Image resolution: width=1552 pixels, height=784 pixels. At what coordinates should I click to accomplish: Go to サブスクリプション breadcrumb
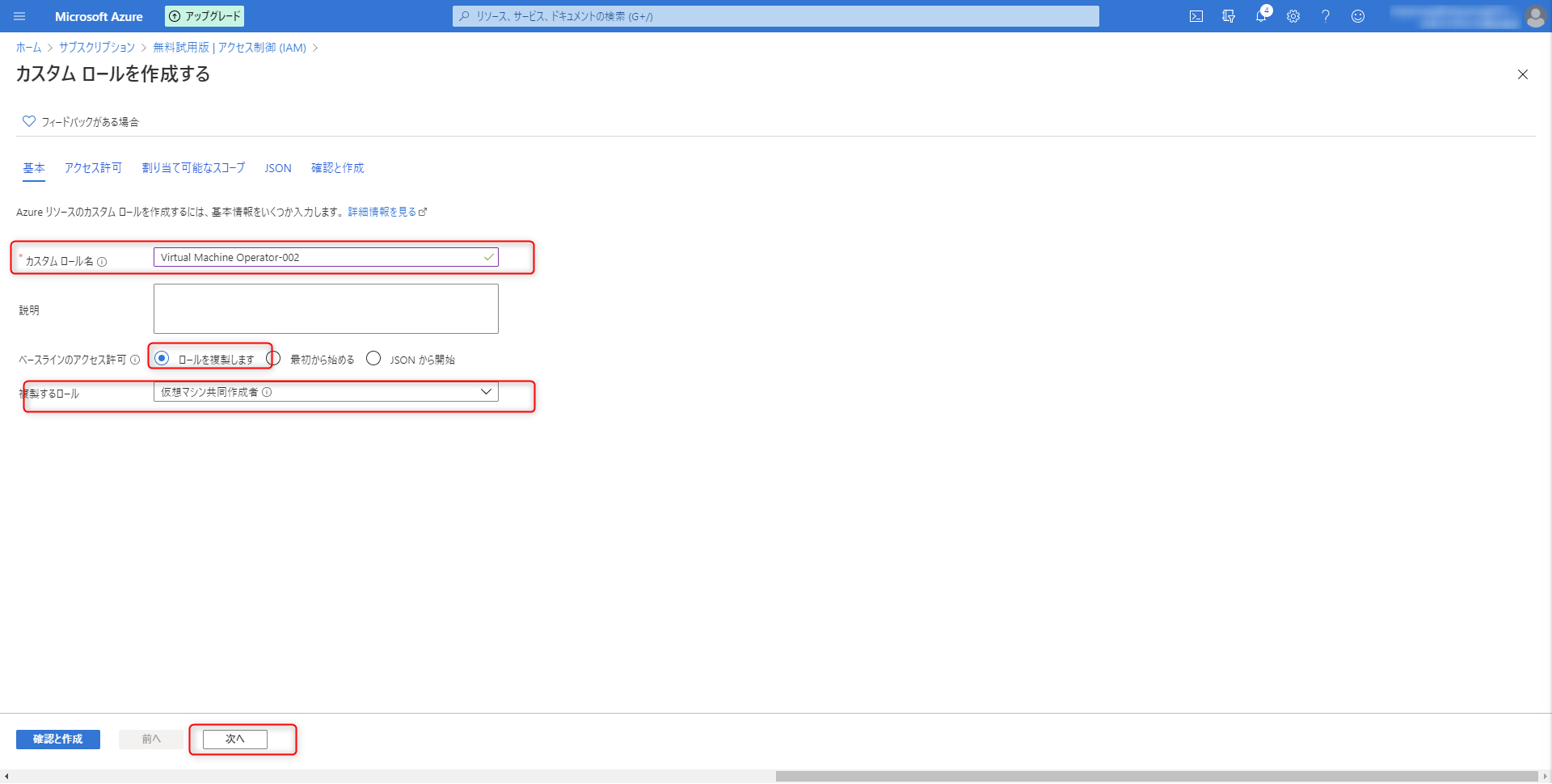click(x=97, y=48)
